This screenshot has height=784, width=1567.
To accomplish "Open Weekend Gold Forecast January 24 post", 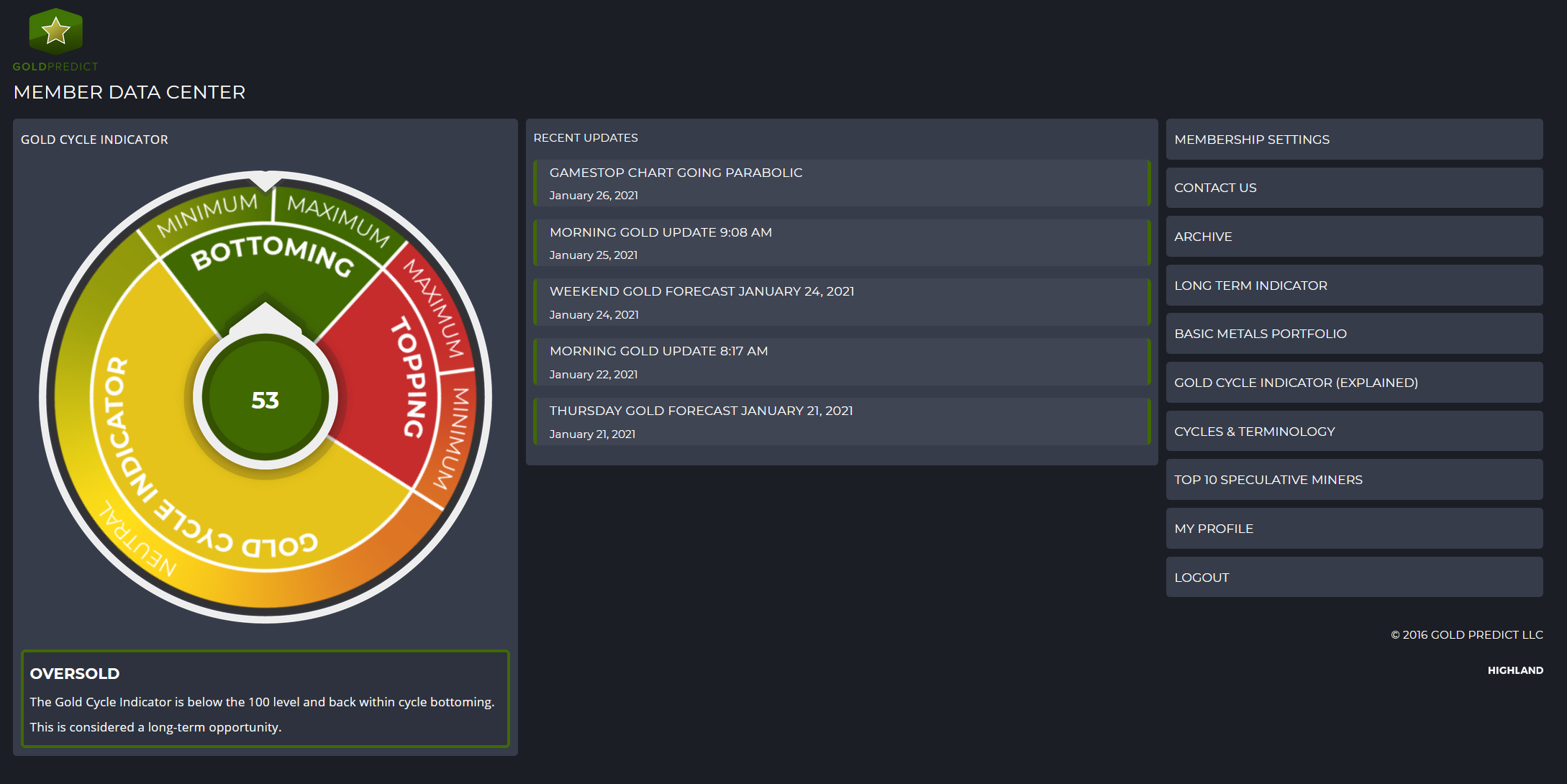I will tap(701, 291).
